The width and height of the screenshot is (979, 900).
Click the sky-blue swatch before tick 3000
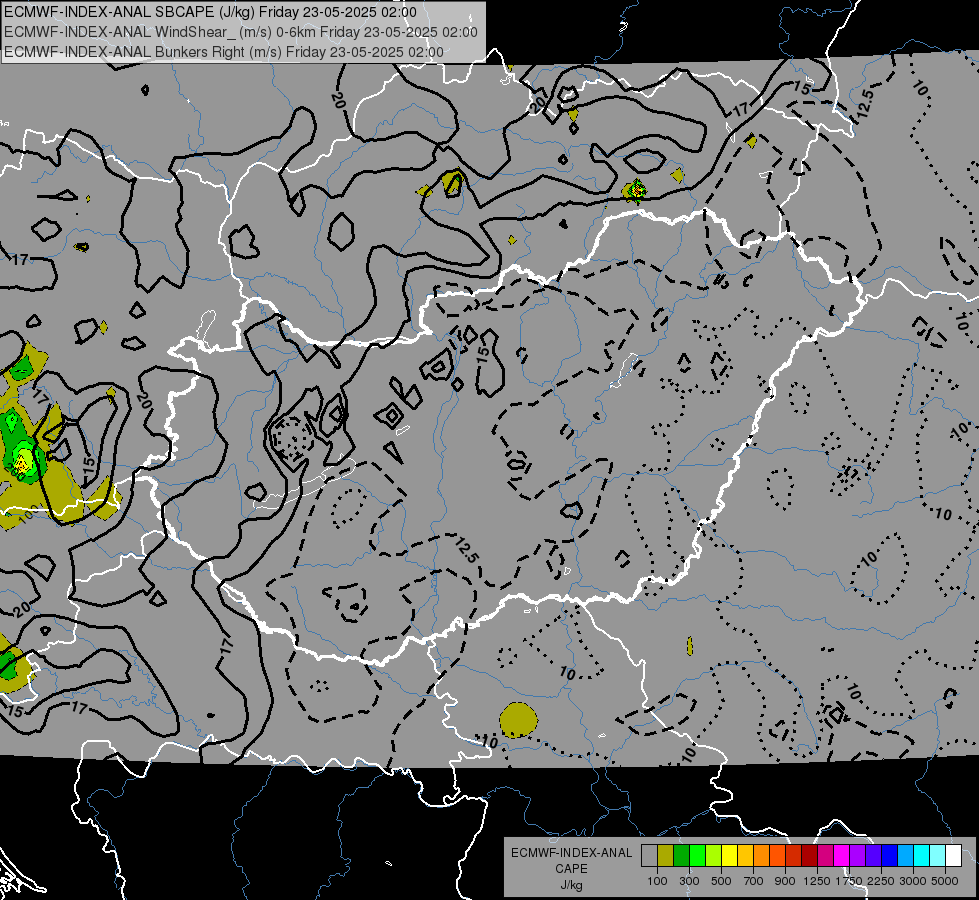coord(906,856)
